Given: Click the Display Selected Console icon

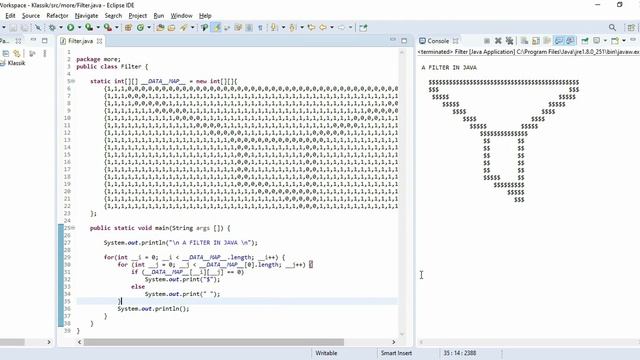Looking at the screenshot, I should coord(597,41).
